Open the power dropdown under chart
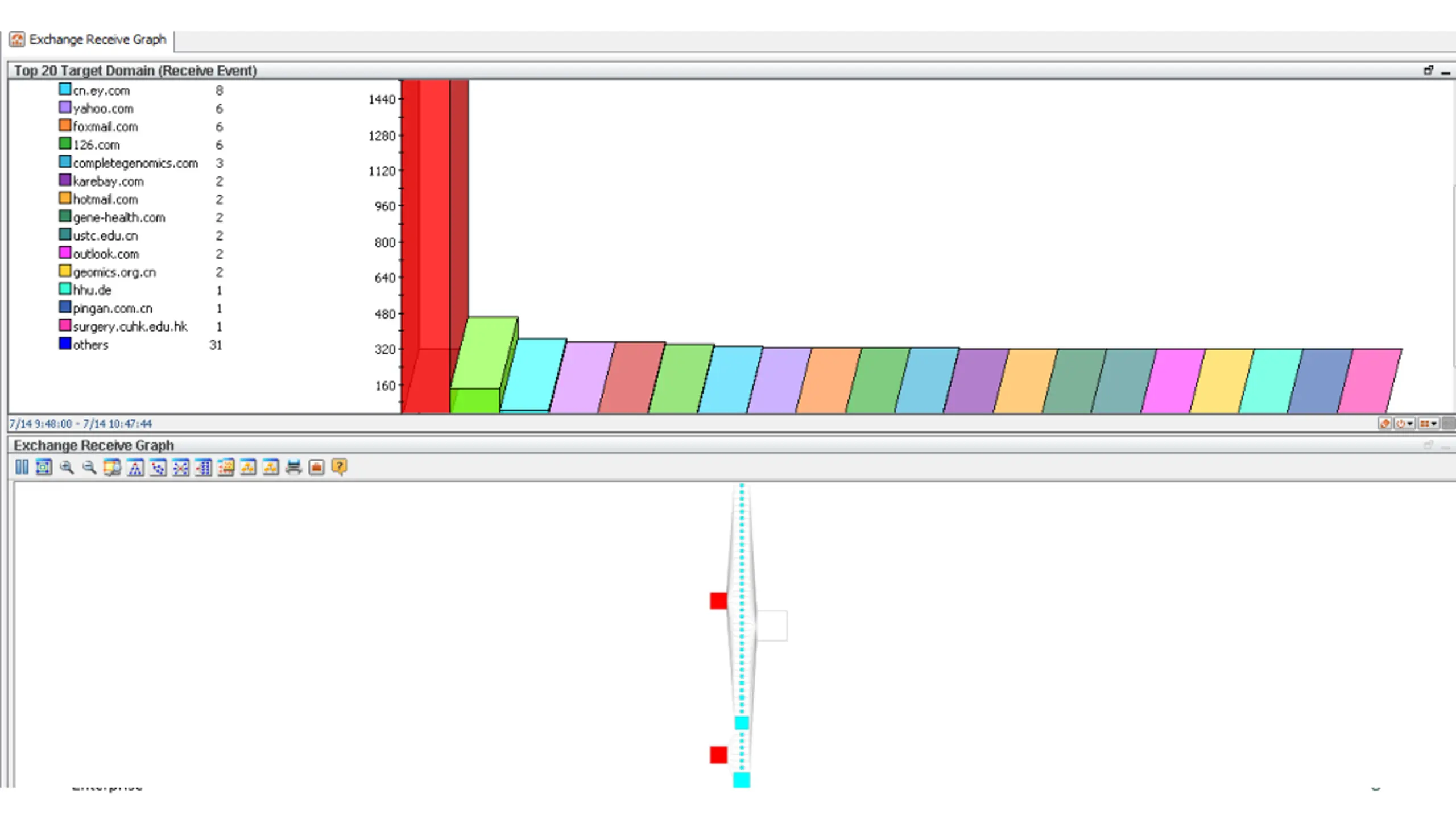Screen dimensions: 1456x819 (x=1405, y=424)
